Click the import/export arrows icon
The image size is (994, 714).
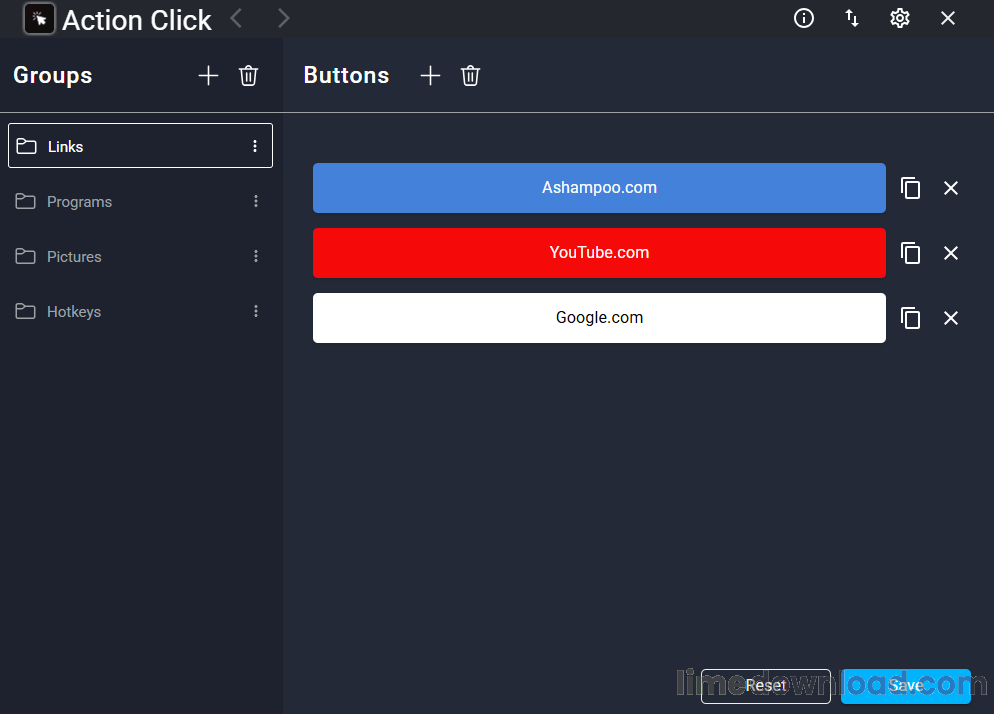point(851,18)
